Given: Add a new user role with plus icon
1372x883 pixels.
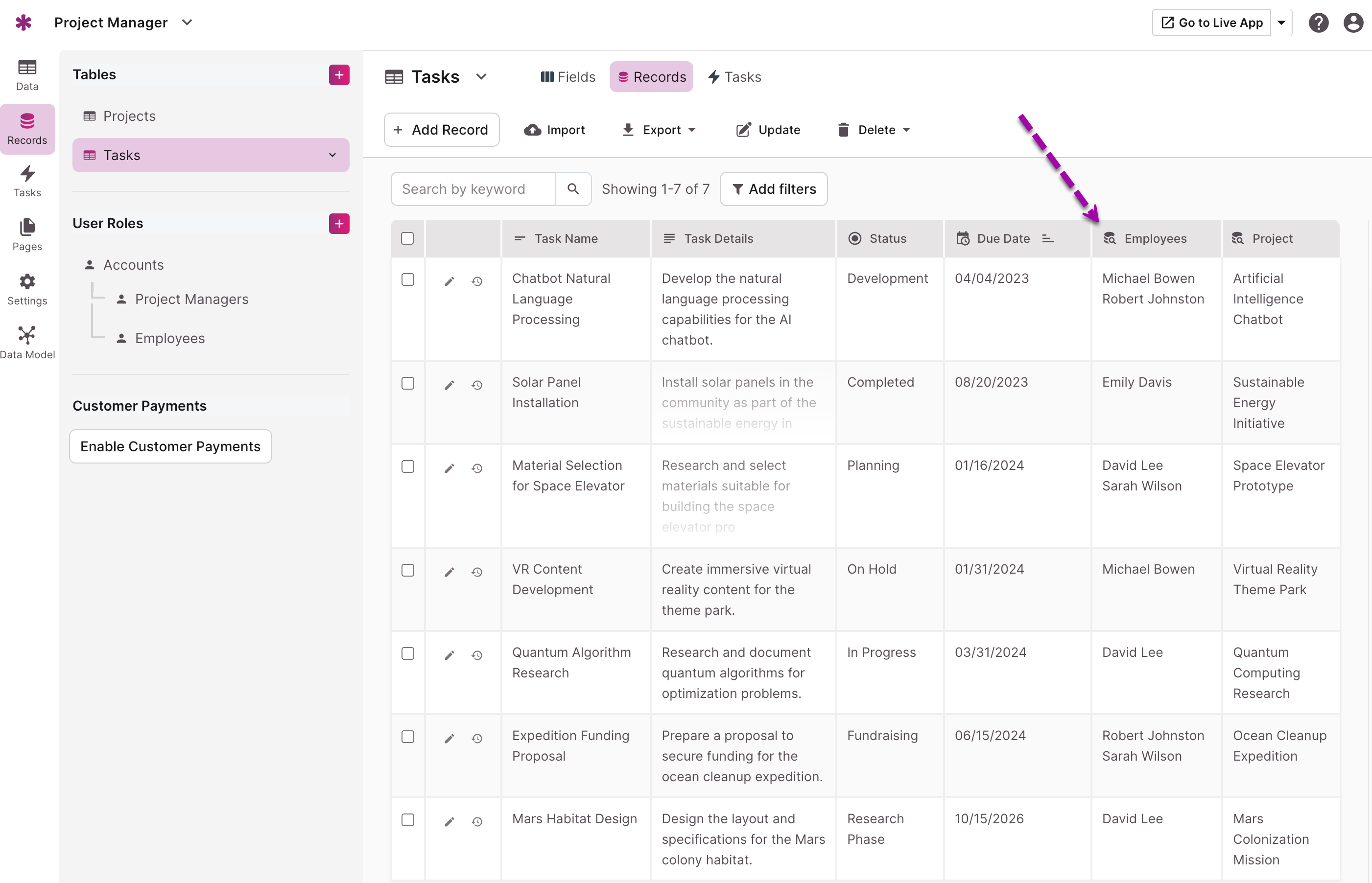Looking at the screenshot, I should (339, 224).
